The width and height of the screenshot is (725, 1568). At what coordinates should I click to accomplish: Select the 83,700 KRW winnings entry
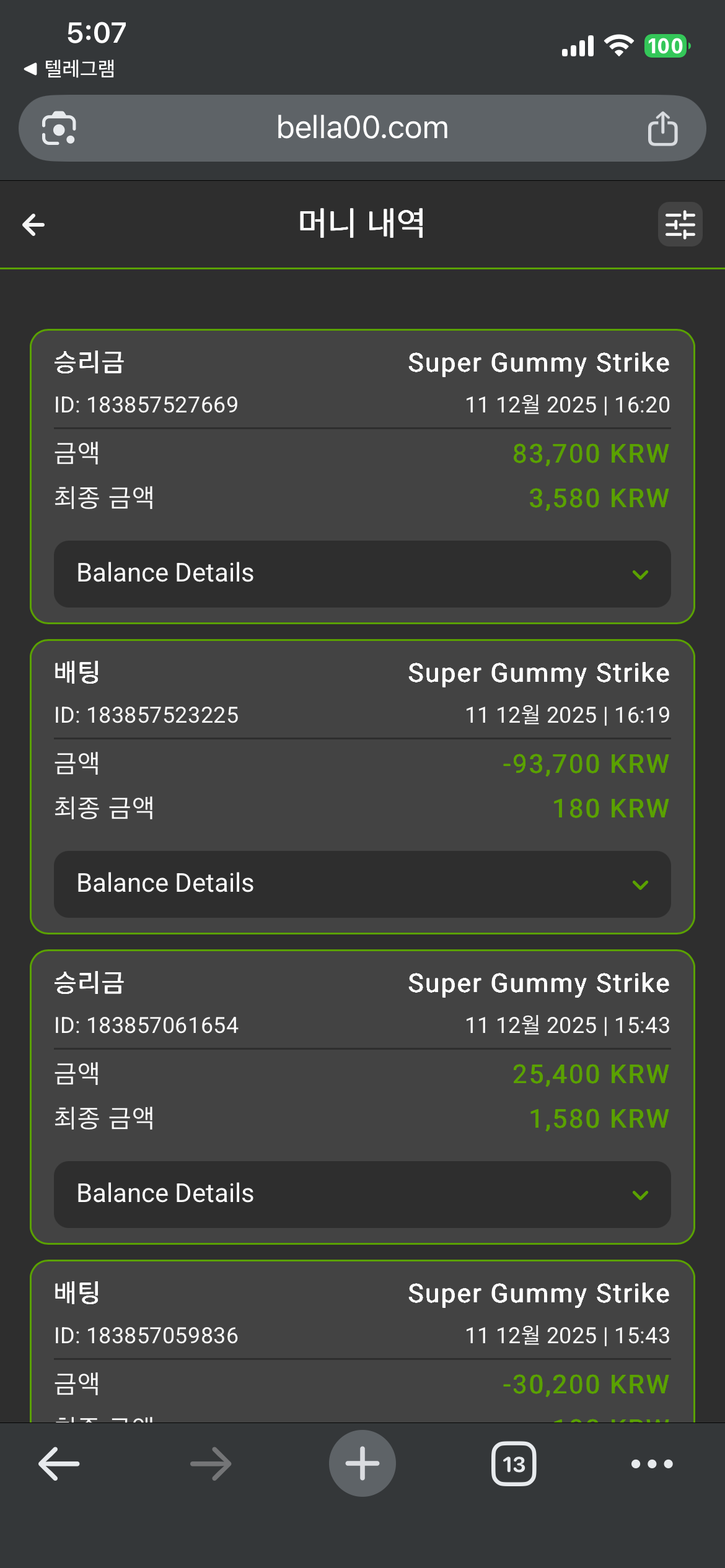pos(591,454)
